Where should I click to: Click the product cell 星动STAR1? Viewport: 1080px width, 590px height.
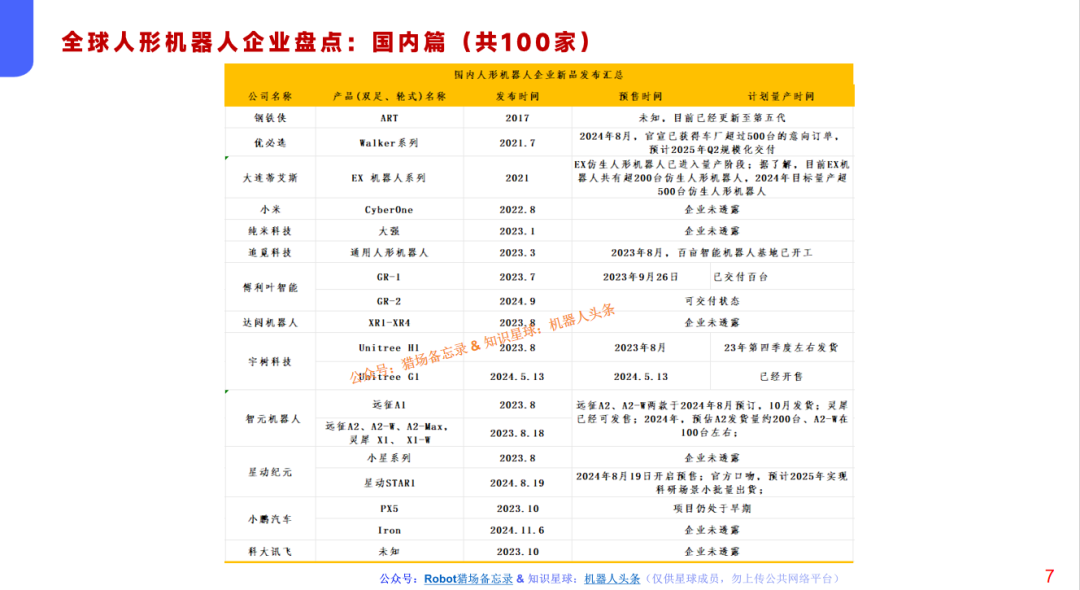(x=389, y=483)
